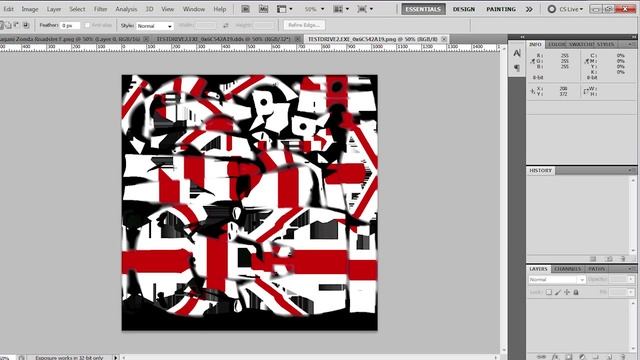The height and width of the screenshot is (360, 640).
Task: Create a new snapshot in History panel
Action: coord(609,259)
